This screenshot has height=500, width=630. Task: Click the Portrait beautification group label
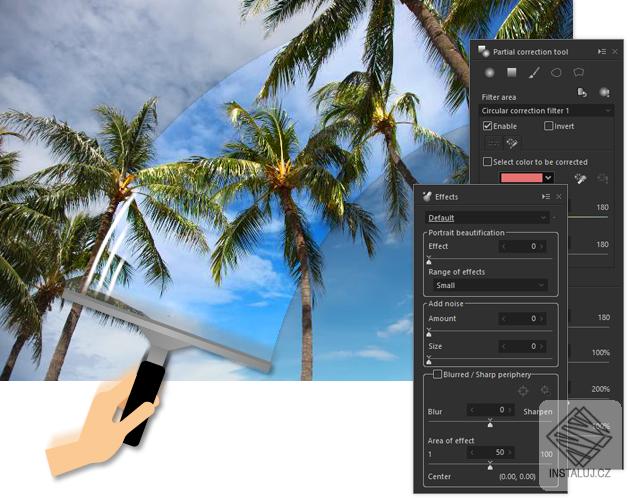466,232
